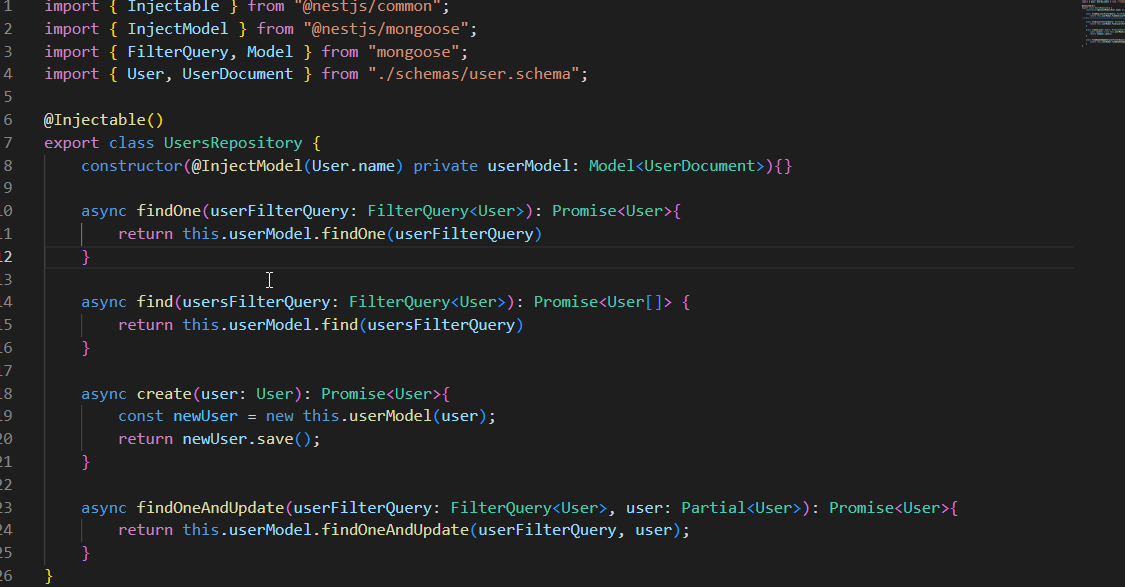Click the FilterQuery import on line 3
This screenshot has width=1125, height=587.
pyautogui.click(x=178, y=52)
